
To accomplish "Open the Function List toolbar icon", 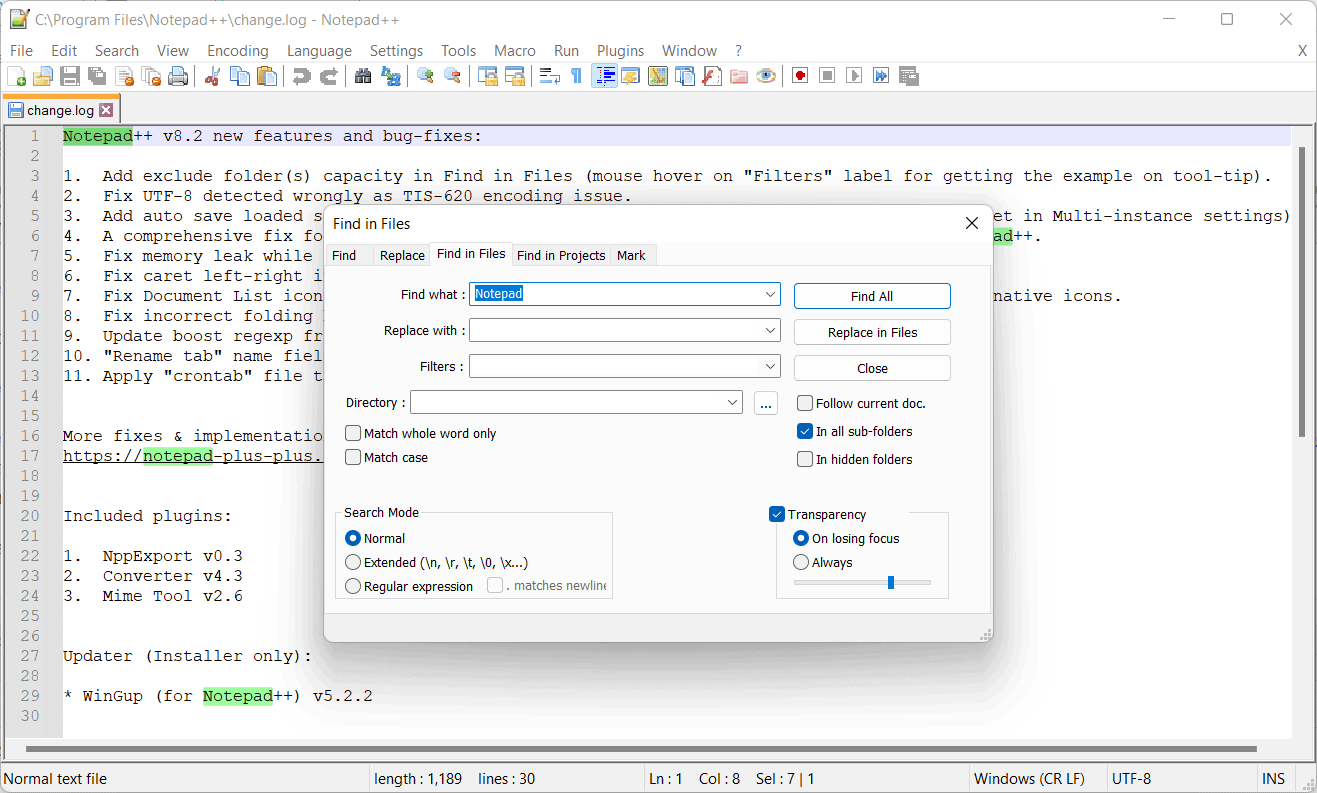I will tap(711, 76).
